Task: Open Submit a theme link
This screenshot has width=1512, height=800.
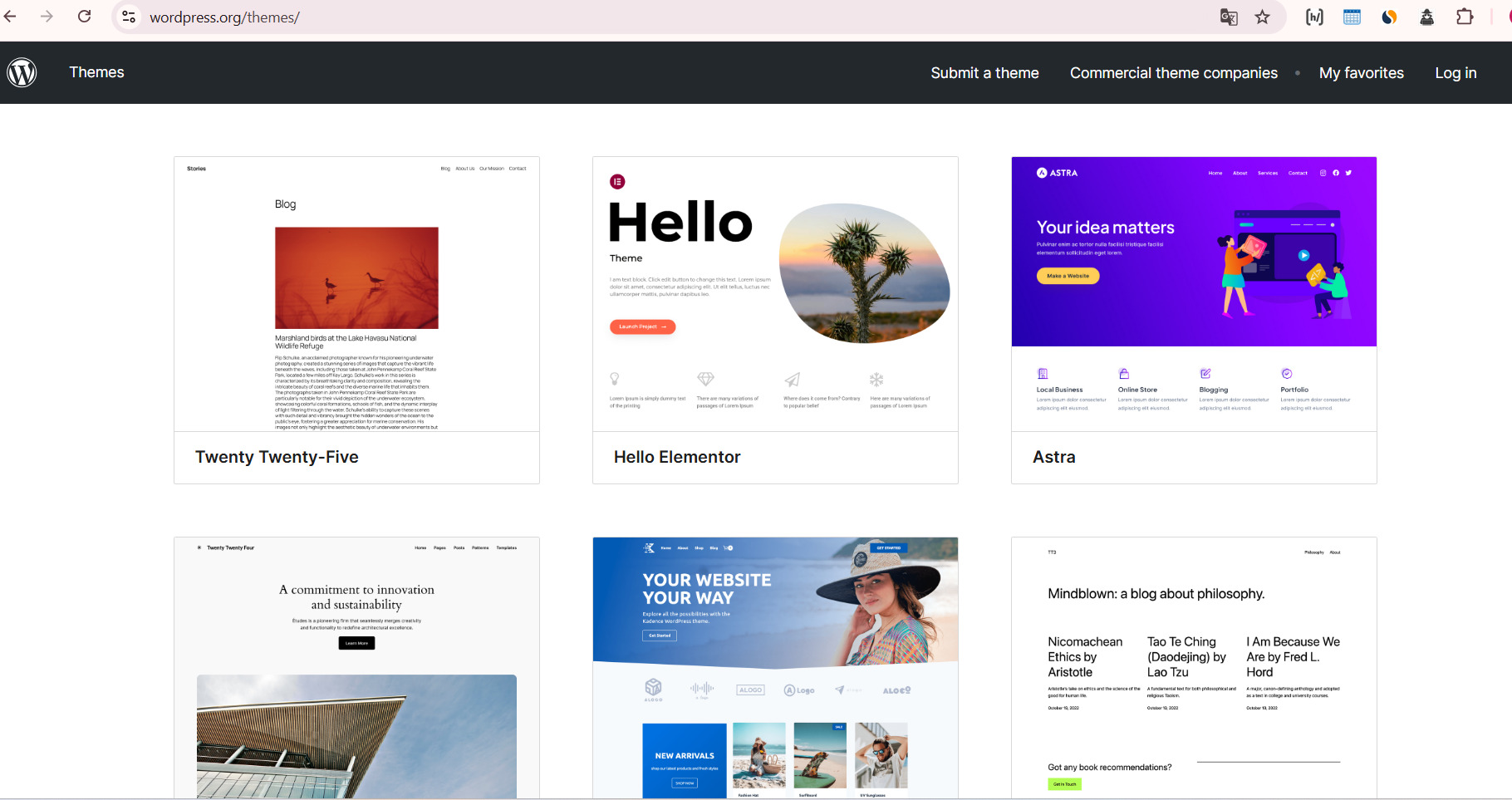Action: (984, 73)
